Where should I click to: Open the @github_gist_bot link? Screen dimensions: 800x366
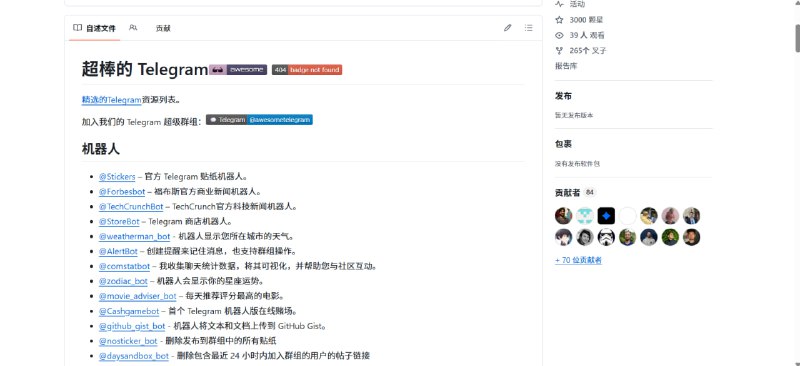pyautogui.click(x=132, y=326)
